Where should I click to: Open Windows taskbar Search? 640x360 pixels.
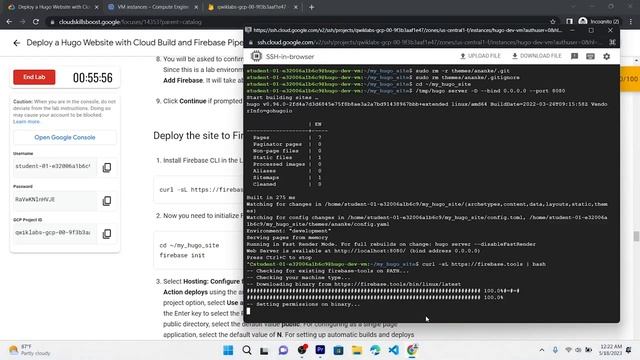point(247,350)
